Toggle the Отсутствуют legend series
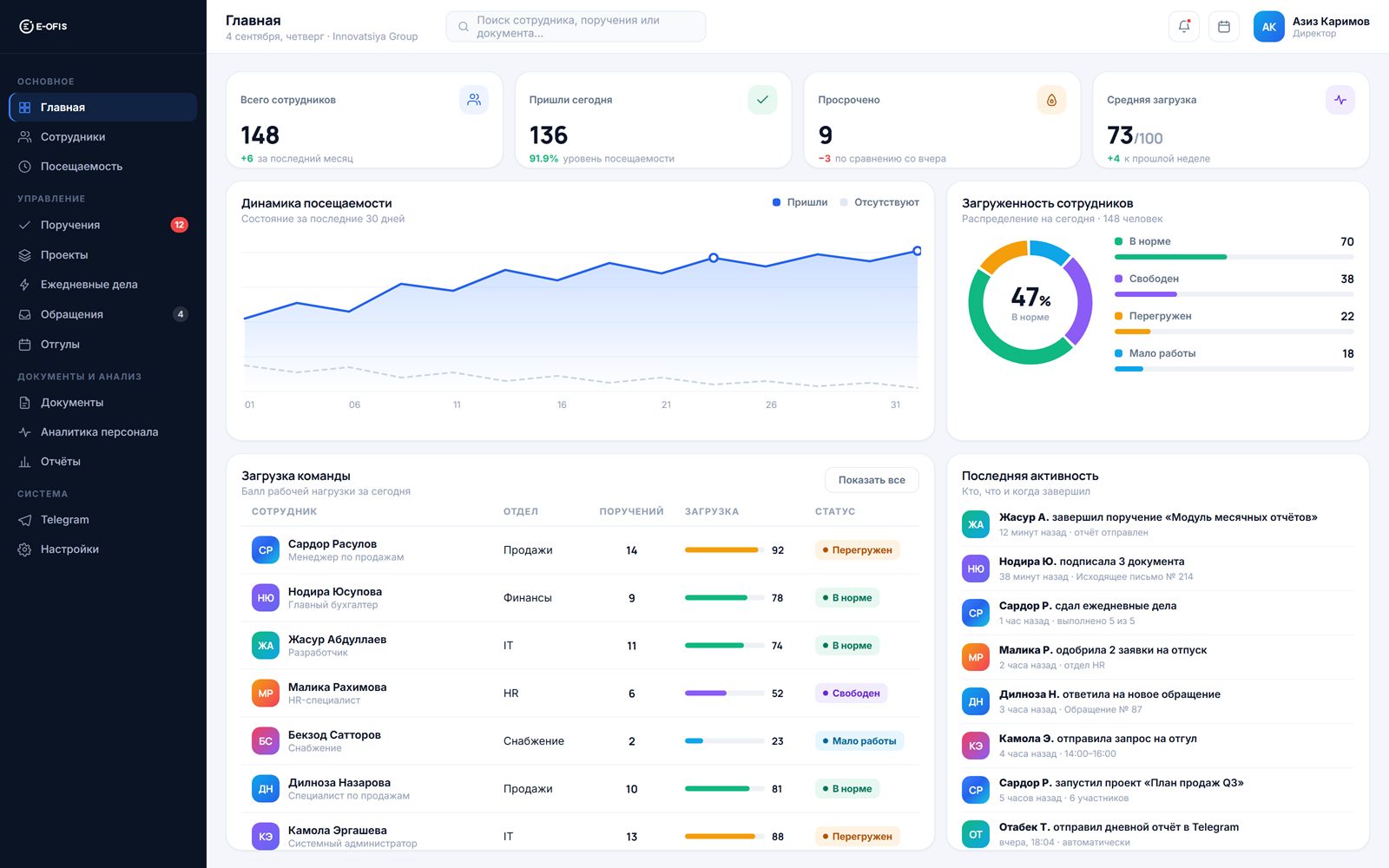This screenshot has width=1389, height=868. pyautogui.click(x=879, y=202)
